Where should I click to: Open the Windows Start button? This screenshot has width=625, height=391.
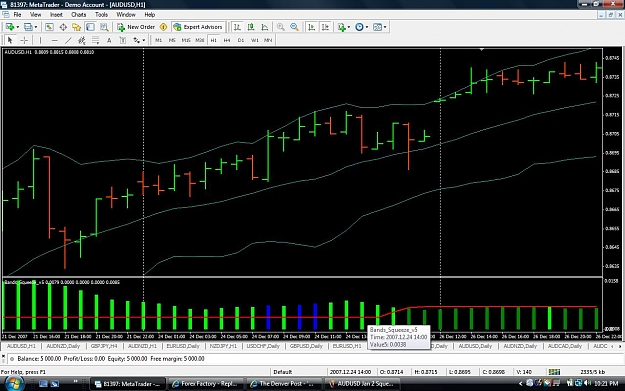(14, 383)
